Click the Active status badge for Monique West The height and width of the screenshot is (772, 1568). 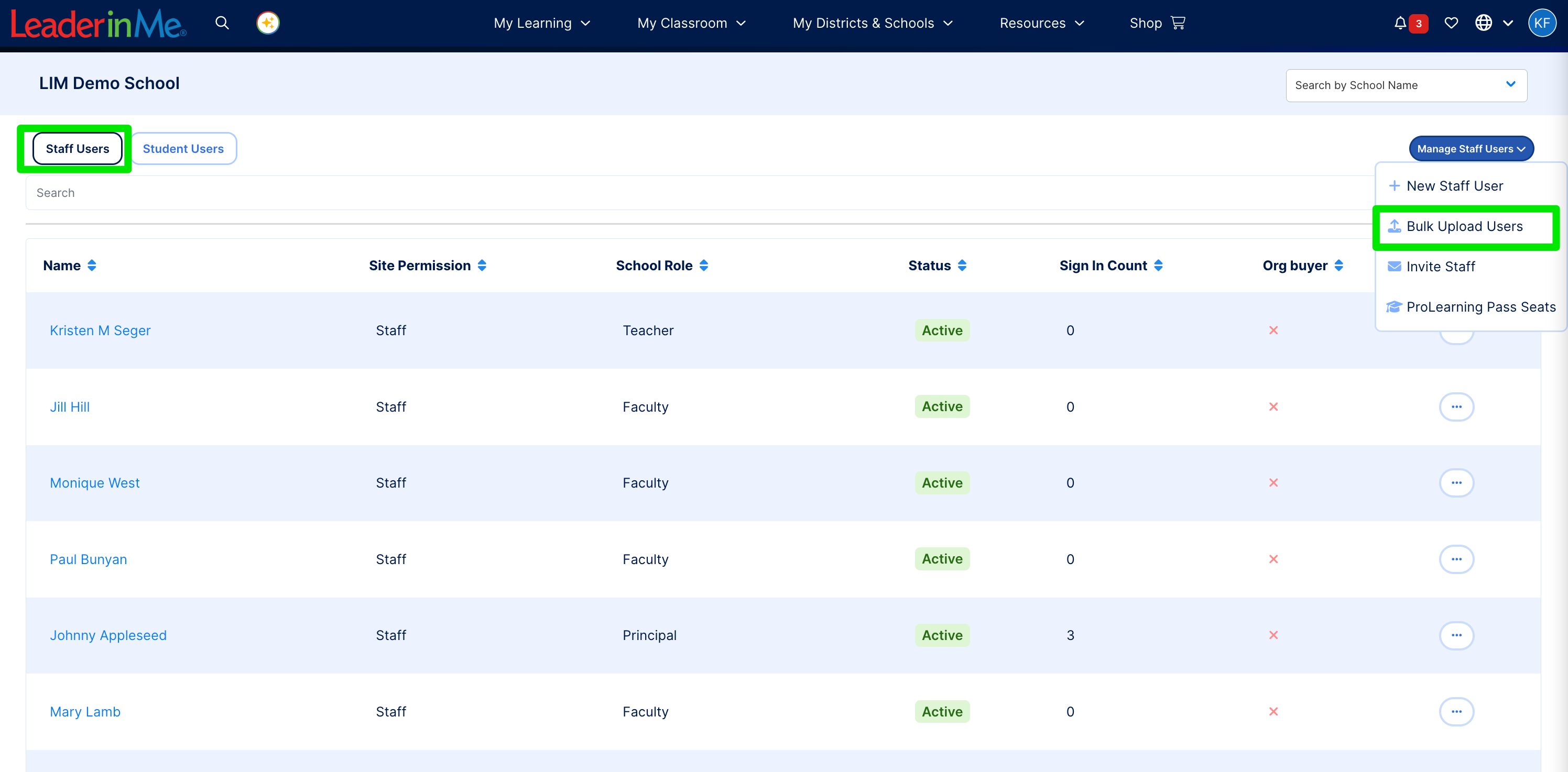coord(942,483)
